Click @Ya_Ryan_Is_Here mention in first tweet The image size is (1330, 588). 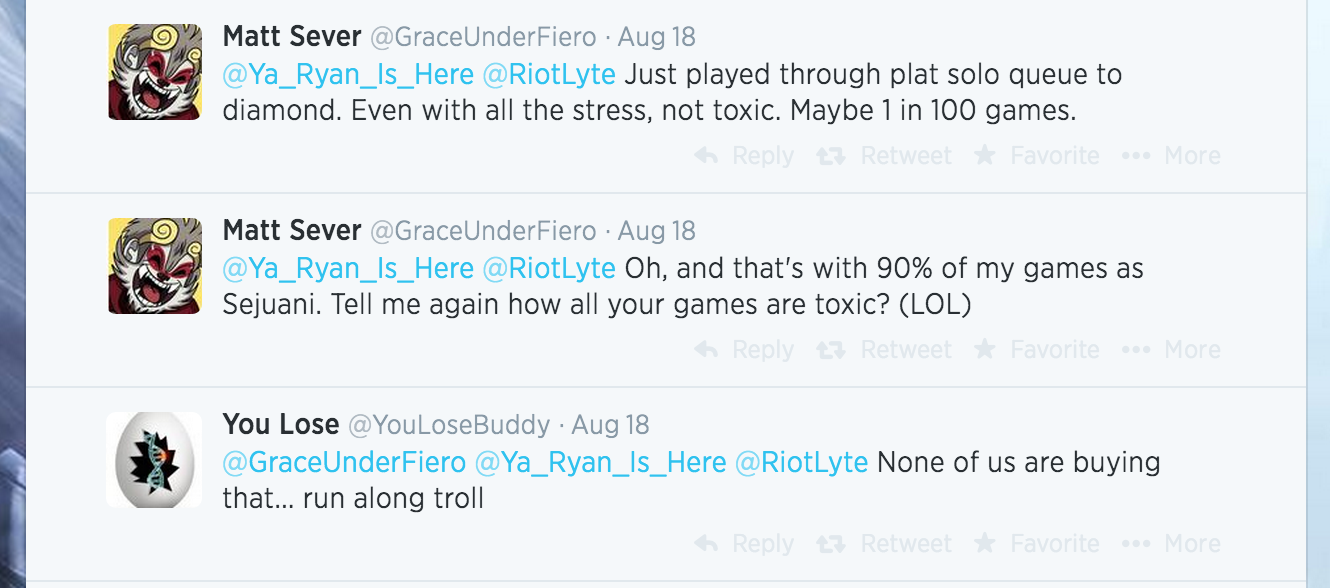point(348,74)
